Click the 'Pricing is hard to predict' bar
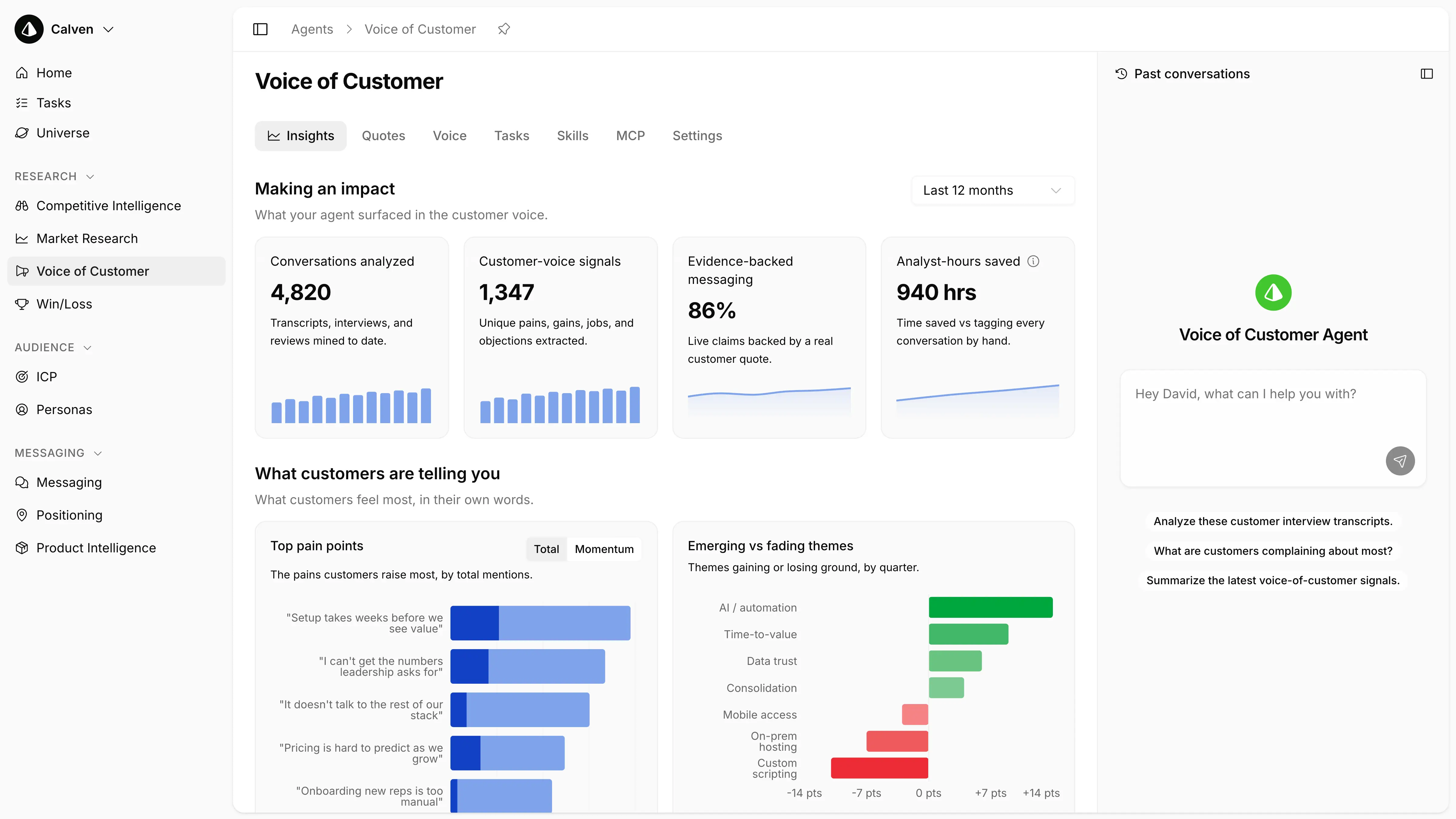 pyautogui.click(x=507, y=753)
